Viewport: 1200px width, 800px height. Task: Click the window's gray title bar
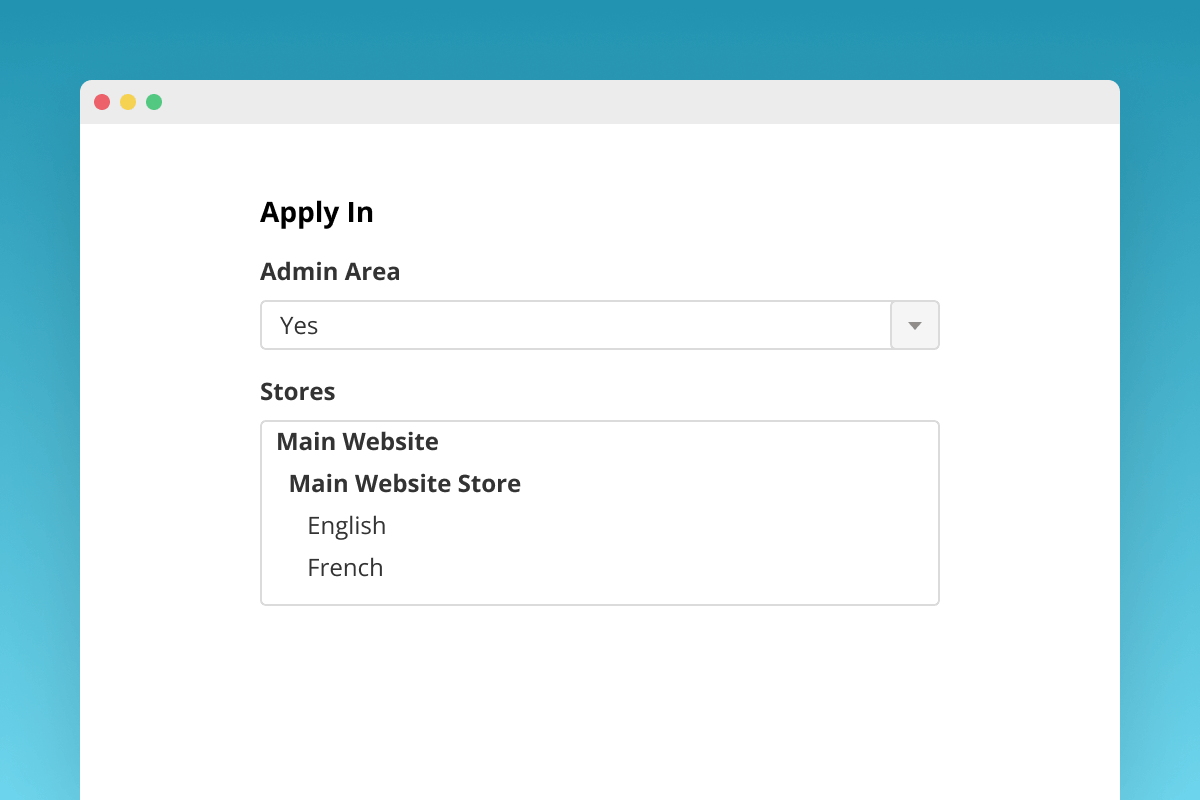point(600,102)
